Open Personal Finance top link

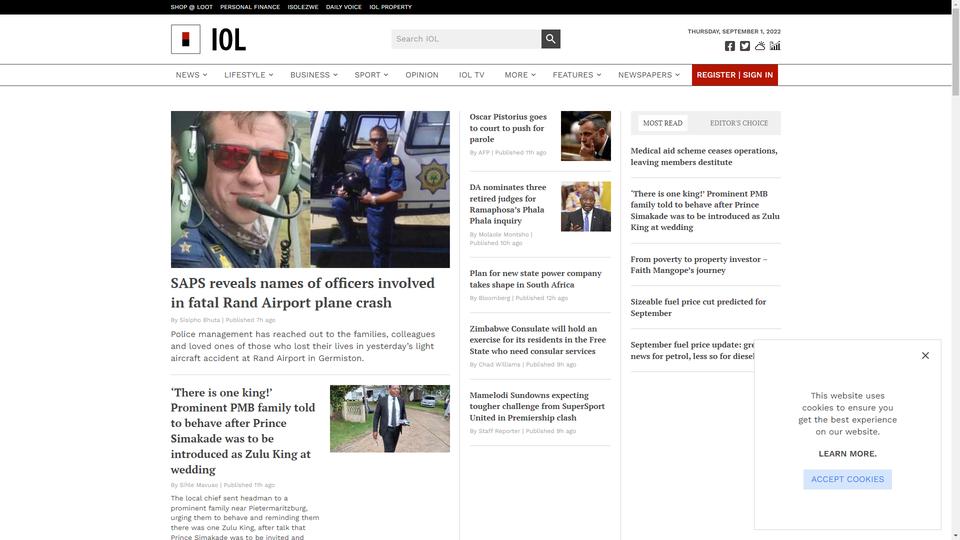pyautogui.click(x=250, y=7)
